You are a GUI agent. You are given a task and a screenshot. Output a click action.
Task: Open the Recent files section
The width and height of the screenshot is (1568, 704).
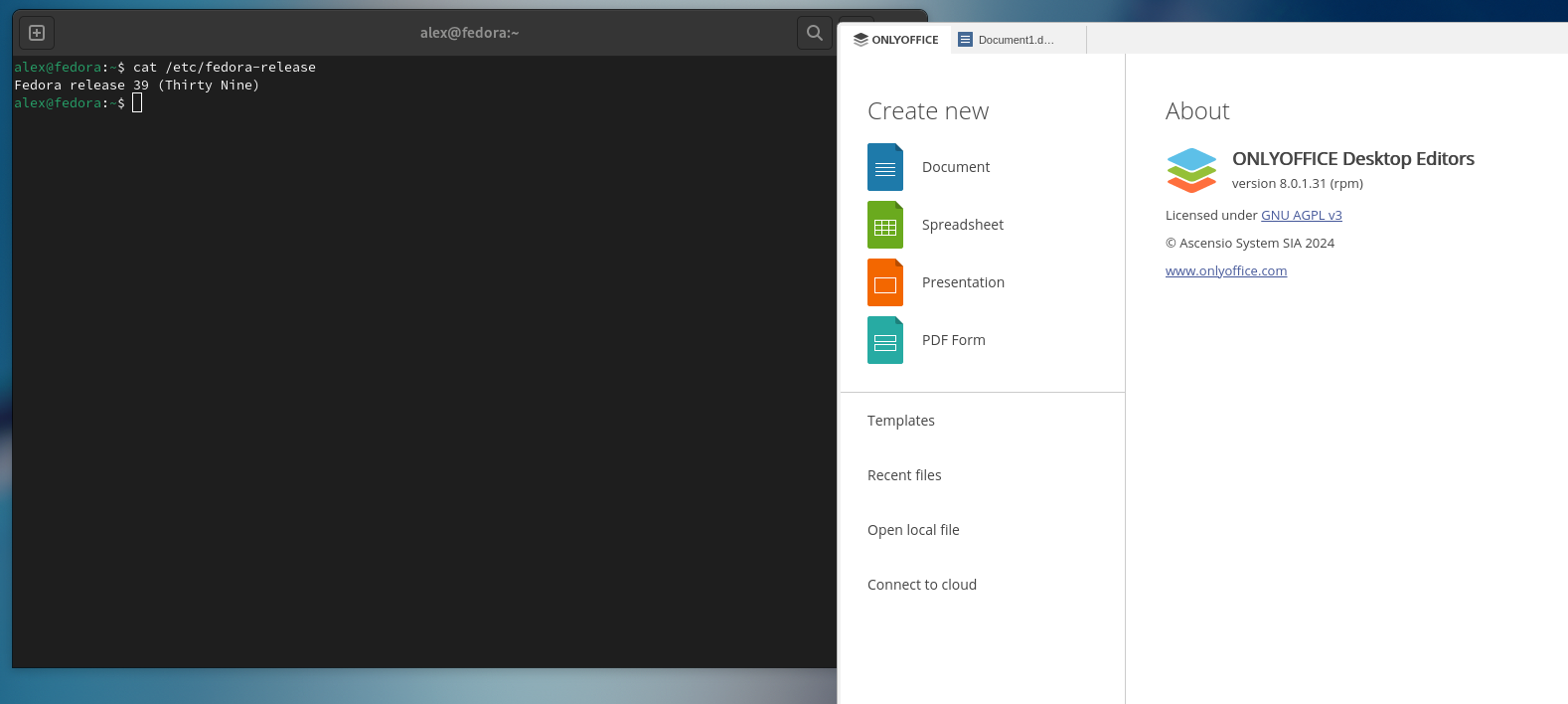click(x=904, y=475)
